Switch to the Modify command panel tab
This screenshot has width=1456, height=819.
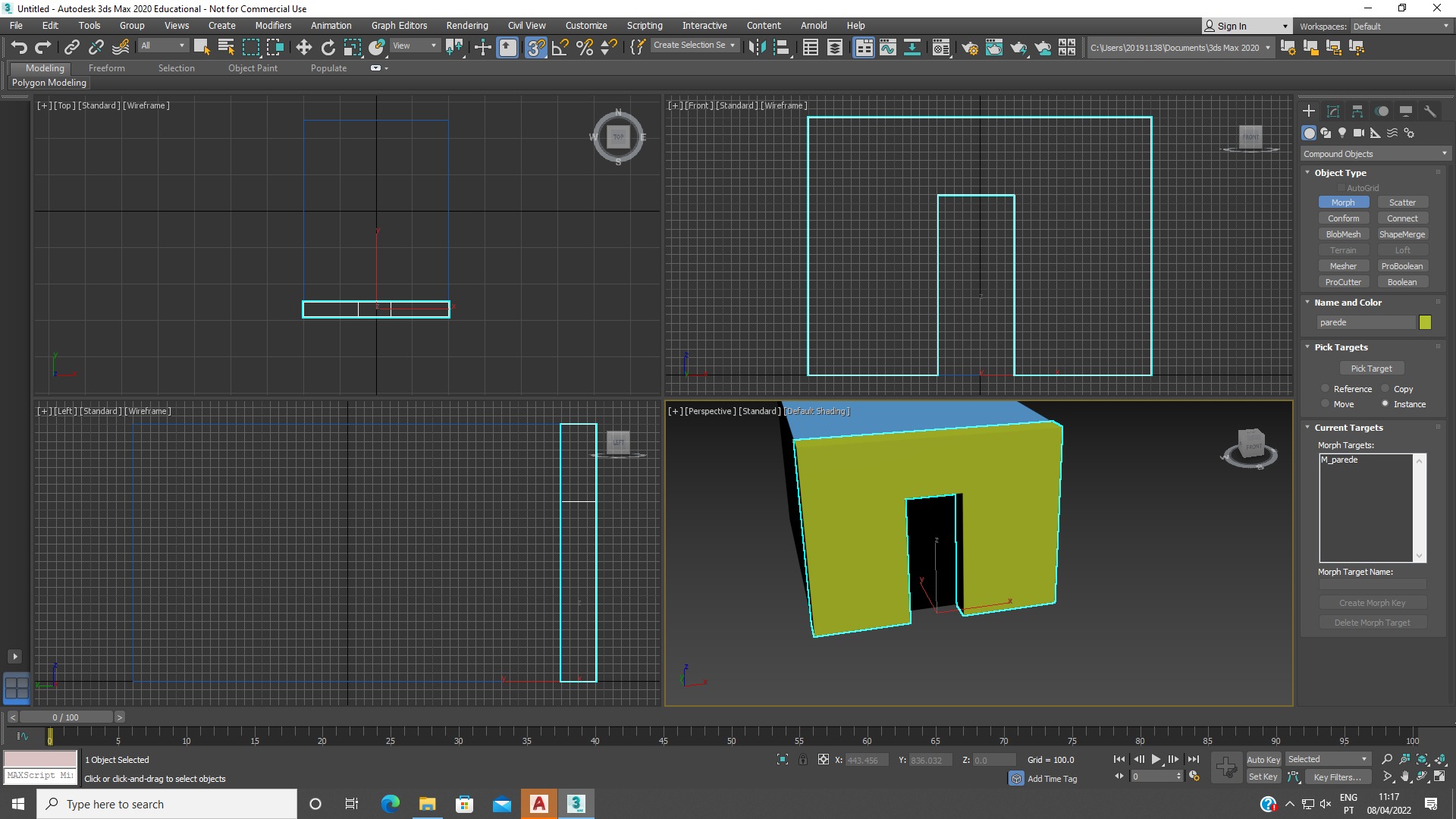(x=1333, y=111)
